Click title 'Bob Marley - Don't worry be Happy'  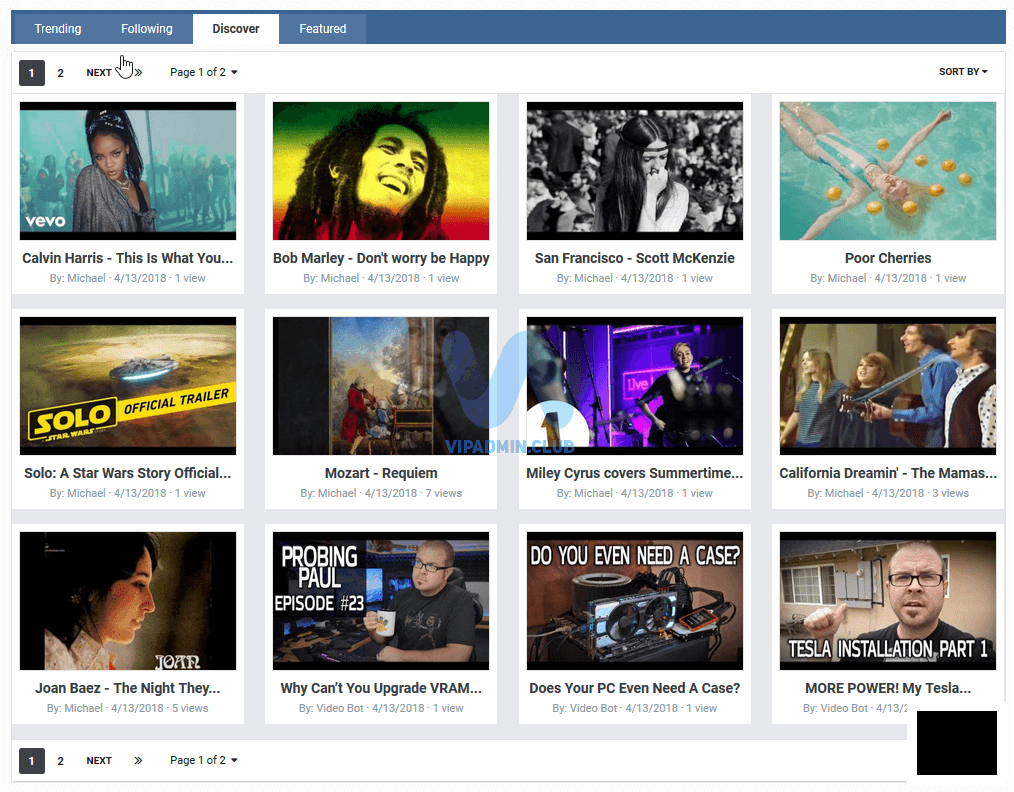tap(381, 258)
